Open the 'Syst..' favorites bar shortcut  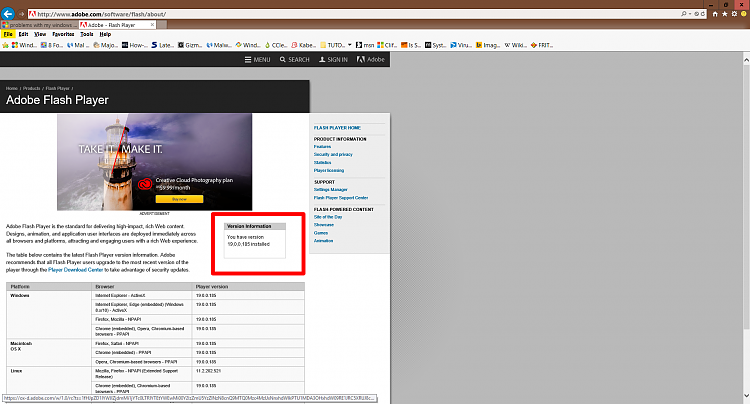pyautogui.click(x=436, y=45)
